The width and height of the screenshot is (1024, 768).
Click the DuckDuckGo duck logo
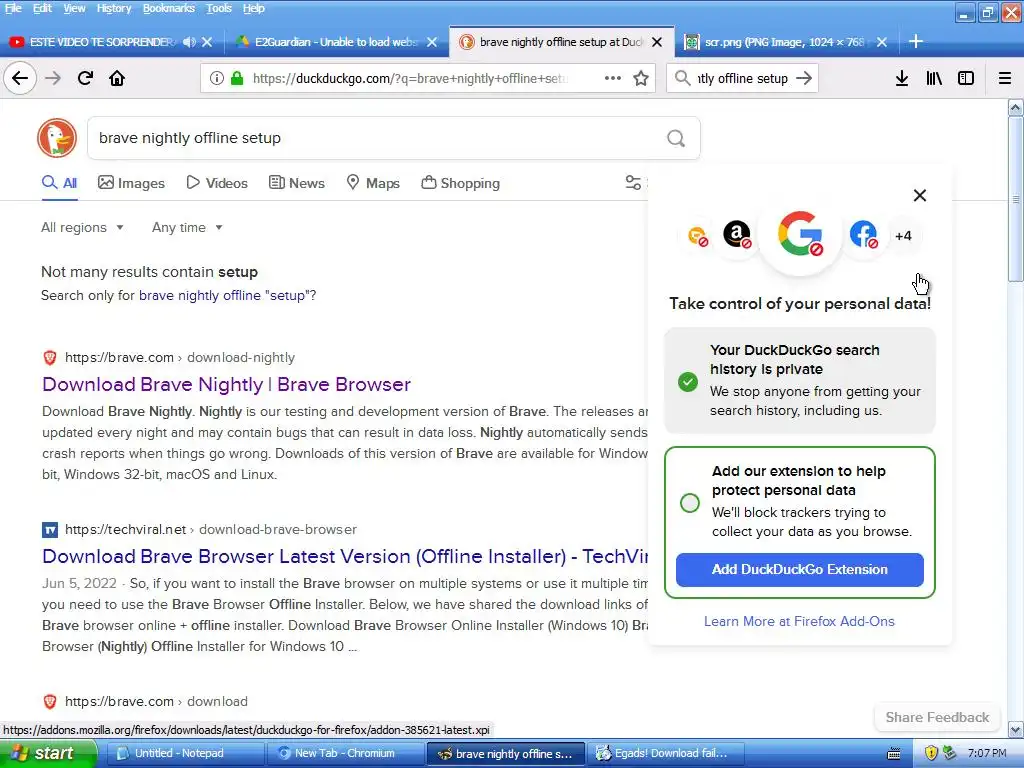pos(57,138)
